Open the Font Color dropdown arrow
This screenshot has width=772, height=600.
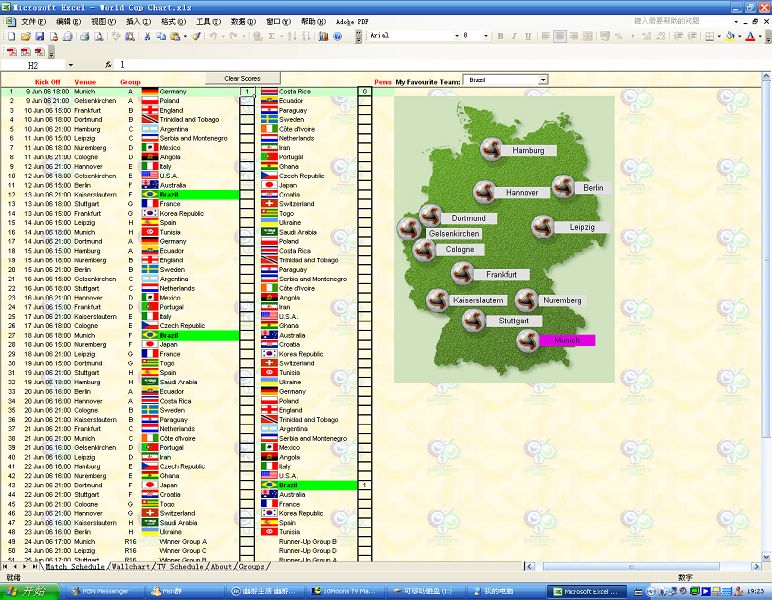(x=760, y=36)
